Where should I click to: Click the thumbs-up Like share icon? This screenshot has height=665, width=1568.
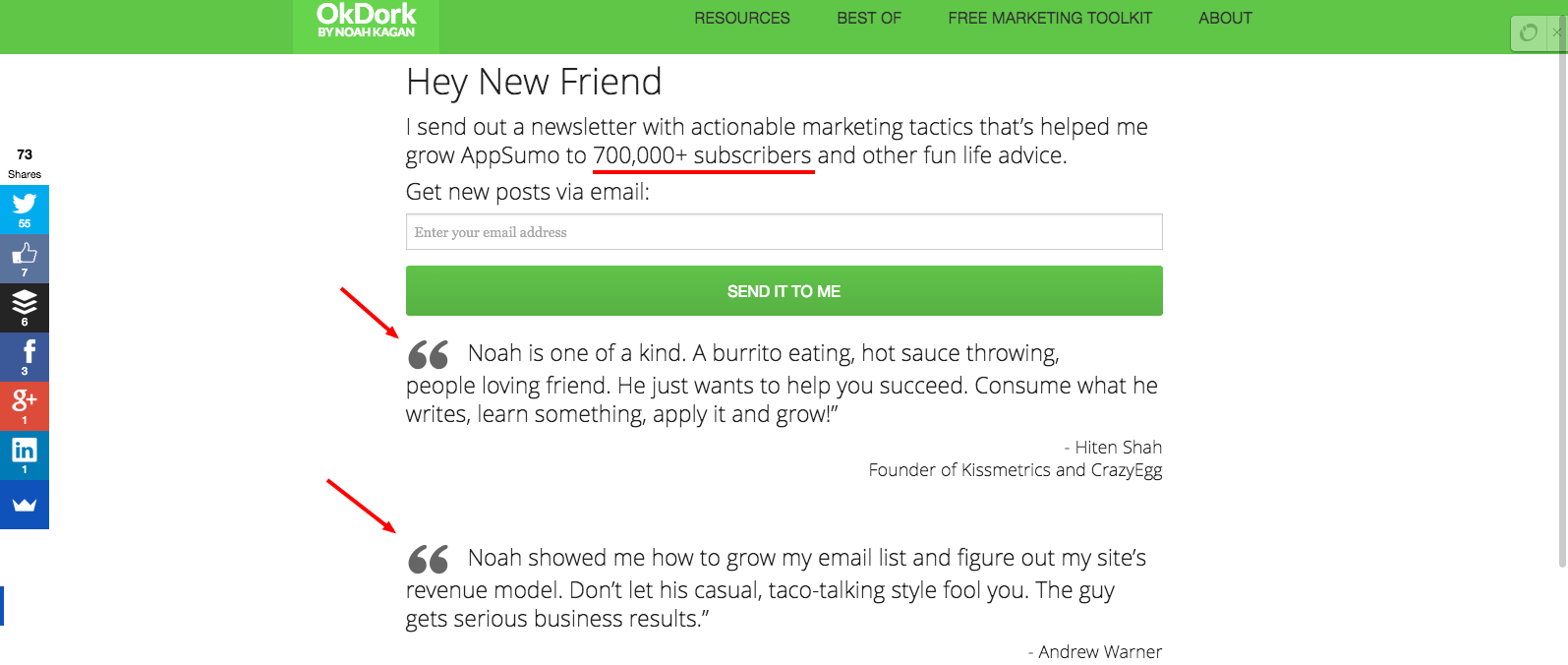click(x=25, y=259)
